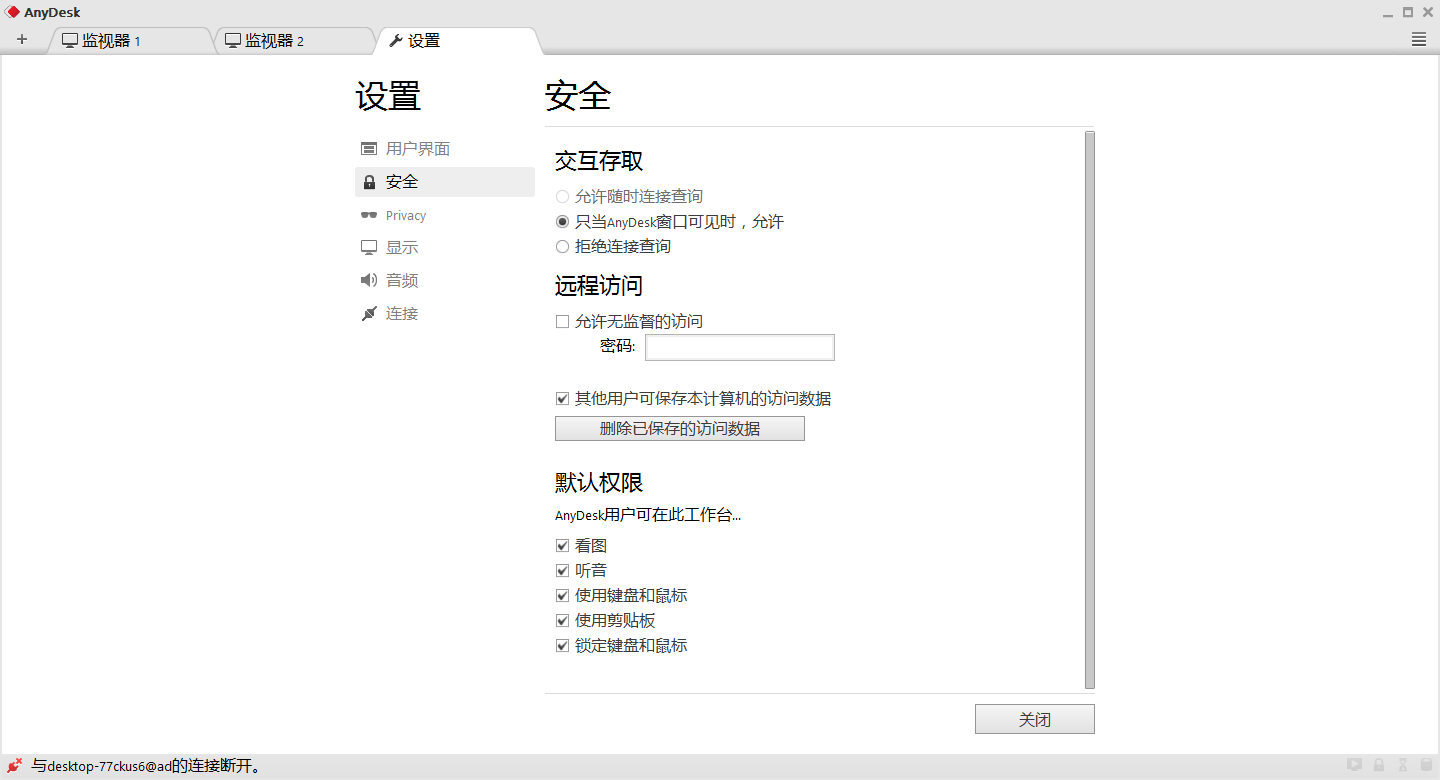Click the database icon in bottom status bar
The width and height of the screenshot is (1440, 780).
click(x=1427, y=764)
